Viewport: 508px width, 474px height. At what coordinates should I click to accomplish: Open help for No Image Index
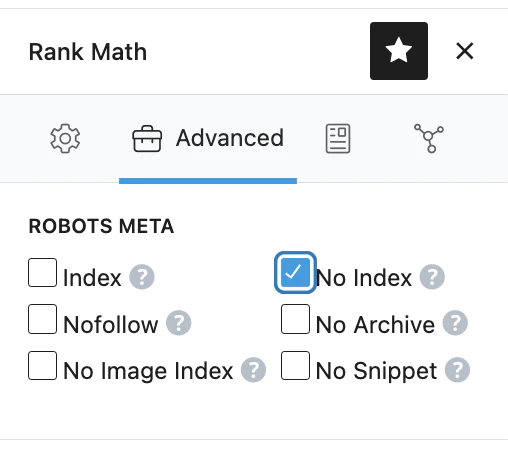pos(253,370)
